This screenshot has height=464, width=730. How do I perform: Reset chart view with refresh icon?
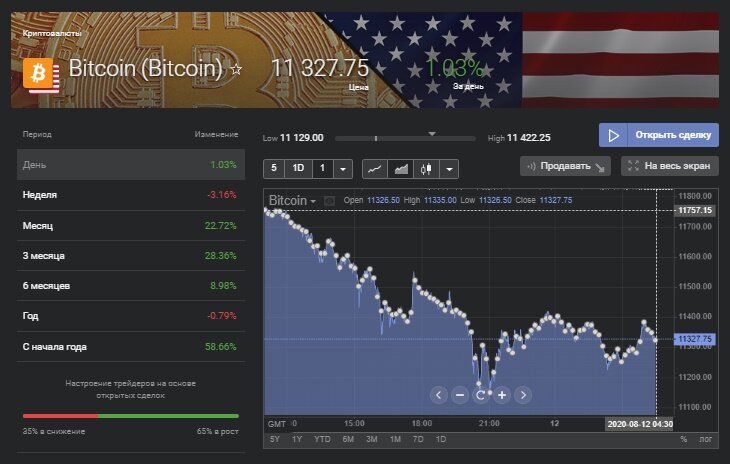[481, 394]
